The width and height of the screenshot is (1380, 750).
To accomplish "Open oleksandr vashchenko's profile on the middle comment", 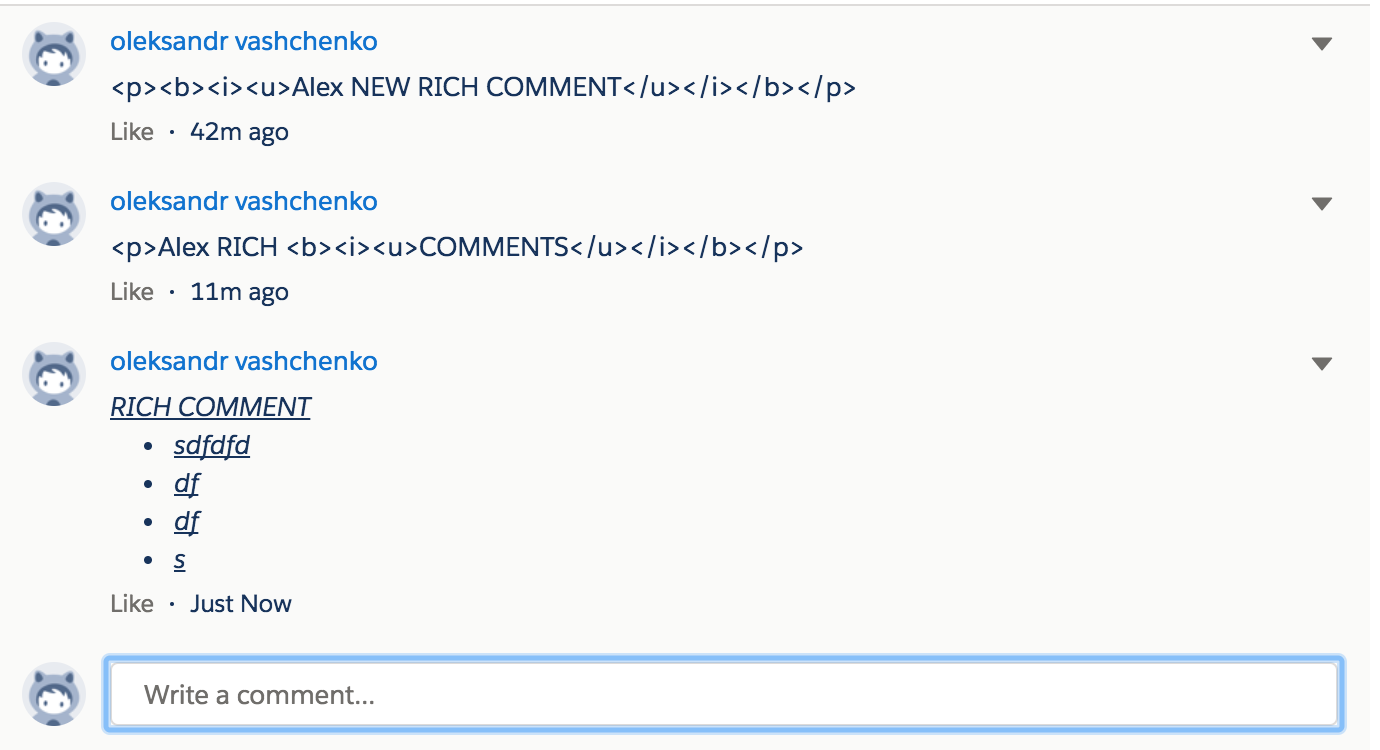I will point(243,201).
